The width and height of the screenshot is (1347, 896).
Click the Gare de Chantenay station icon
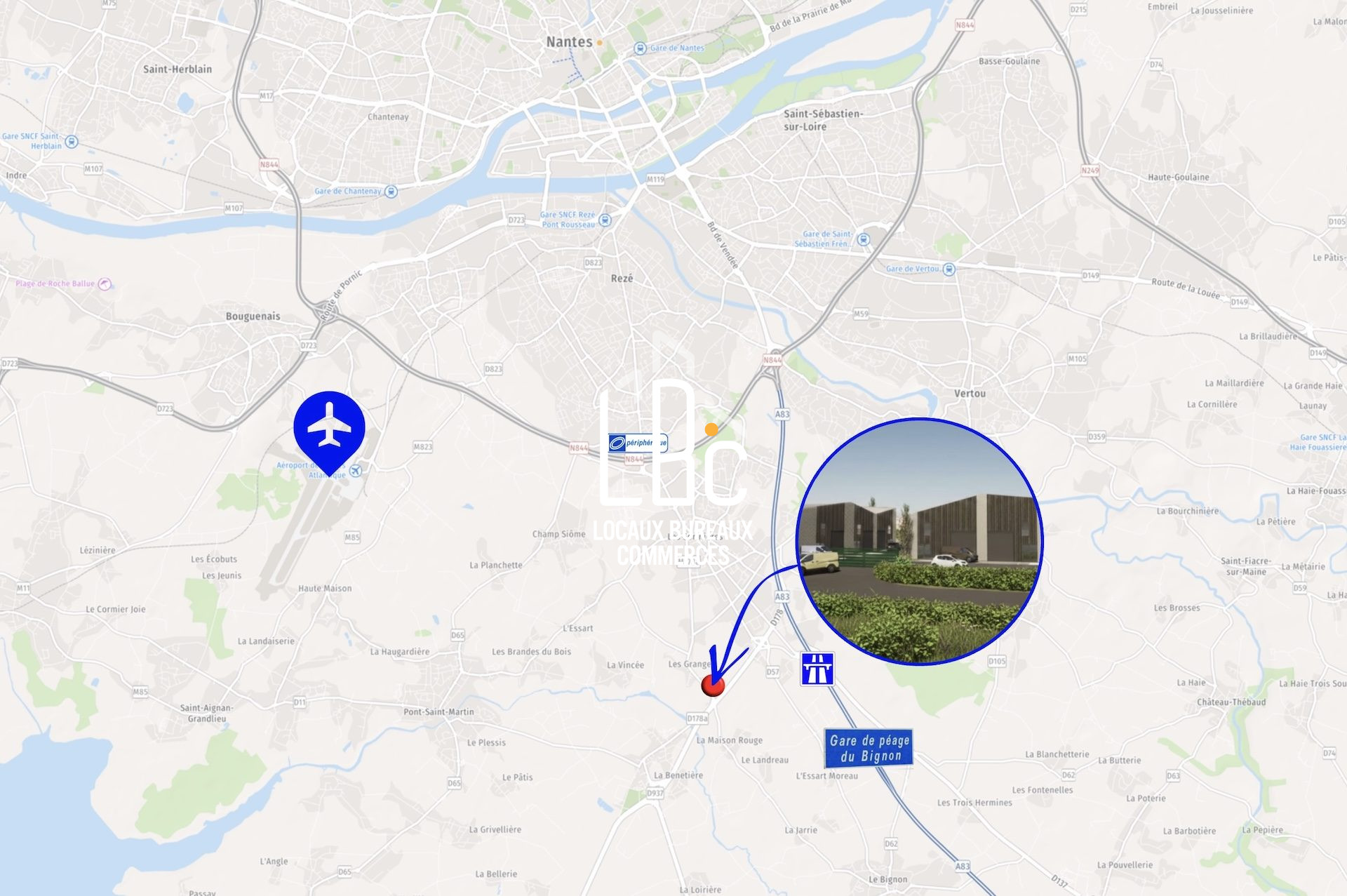[x=391, y=192]
